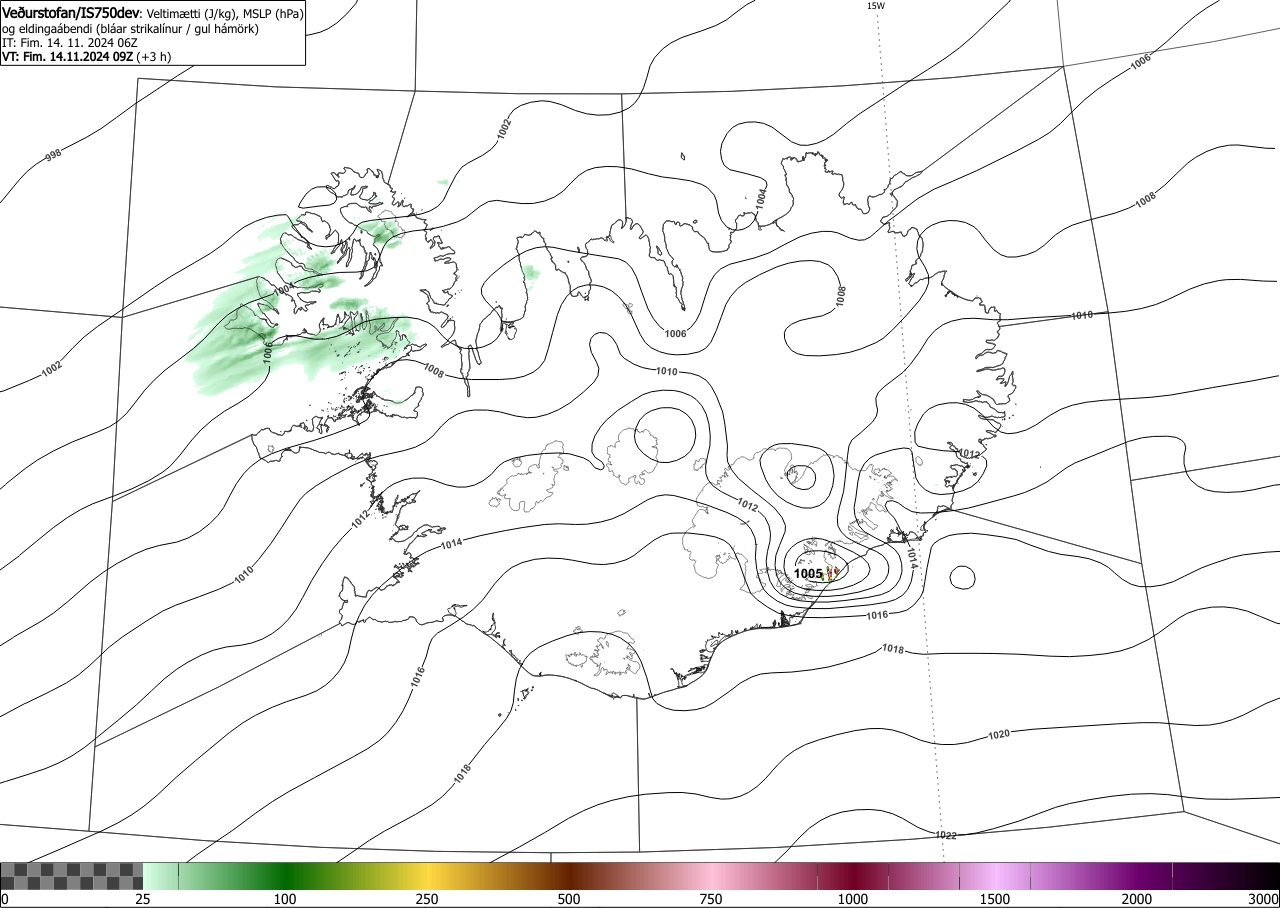
Task: Click the 998 isobar label
Action: click(53, 156)
